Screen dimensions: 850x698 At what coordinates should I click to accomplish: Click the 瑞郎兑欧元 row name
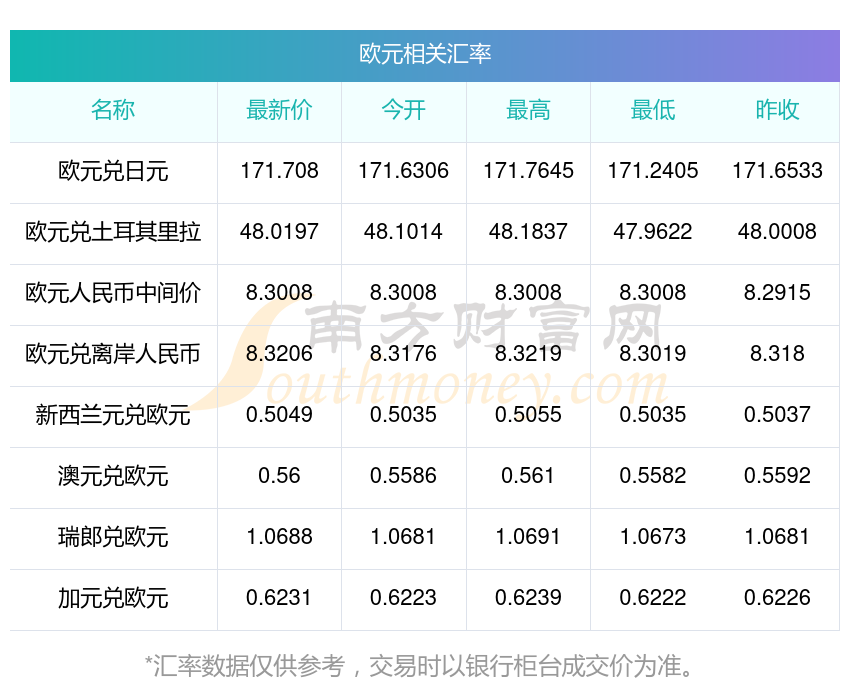[x=113, y=537]
